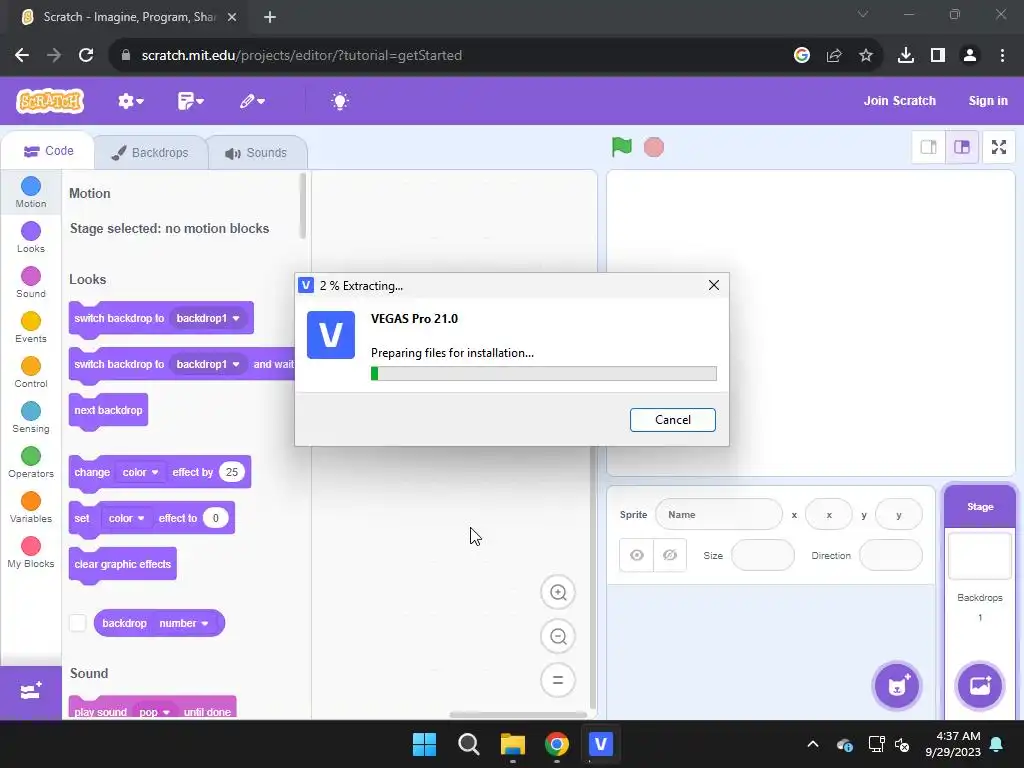Image resolution: width=1024 pixels, height=768 pixels.
Task: Enter full screen stage mode
Action: point(999,147)
